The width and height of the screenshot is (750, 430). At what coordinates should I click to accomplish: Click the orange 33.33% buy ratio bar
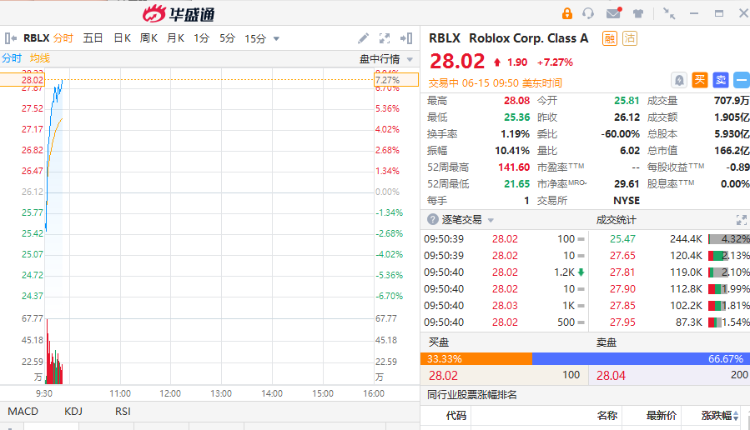pyautogui.click(x=476, y=359)
